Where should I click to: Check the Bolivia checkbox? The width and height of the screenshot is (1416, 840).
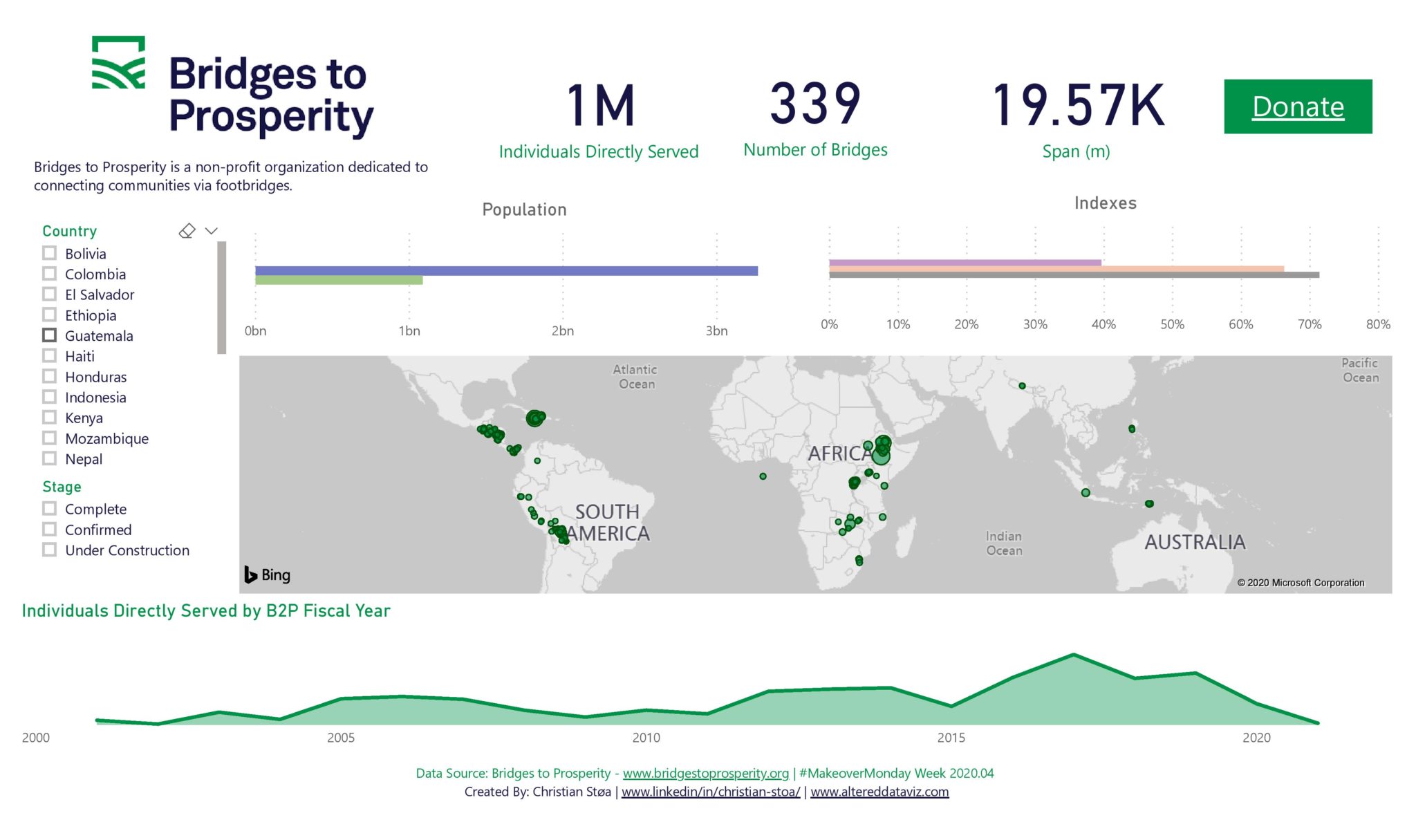pos(49,253)
